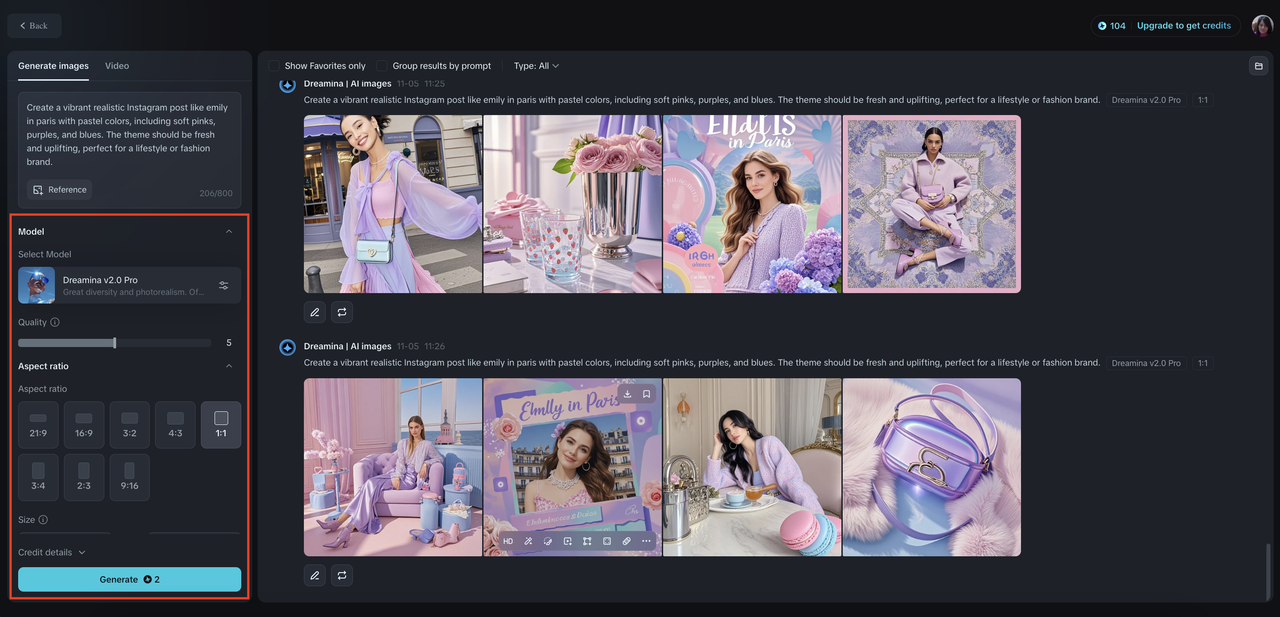Open model settings sliders icon
Viewport: 1280px width, 617px height.
[224, 286]
